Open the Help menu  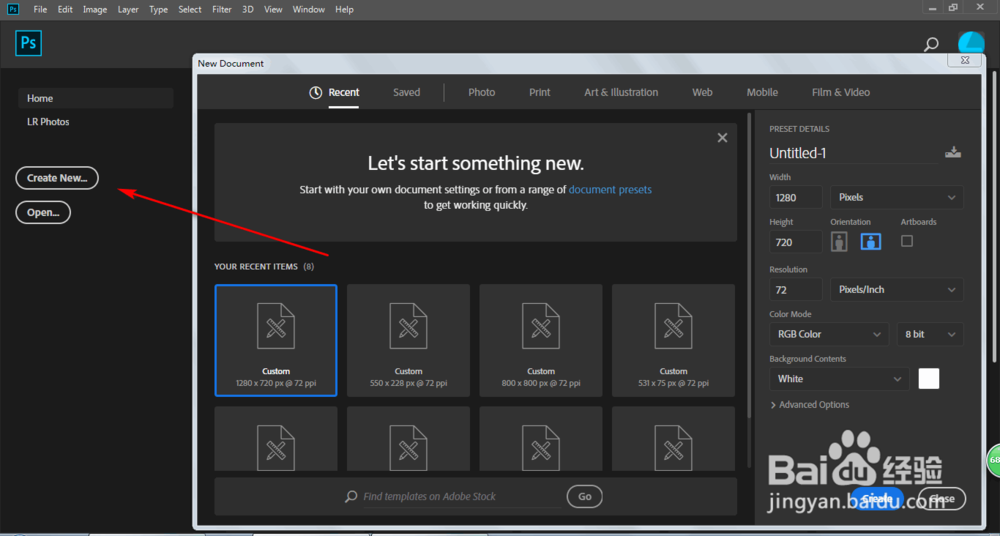[x=344, y=10]
